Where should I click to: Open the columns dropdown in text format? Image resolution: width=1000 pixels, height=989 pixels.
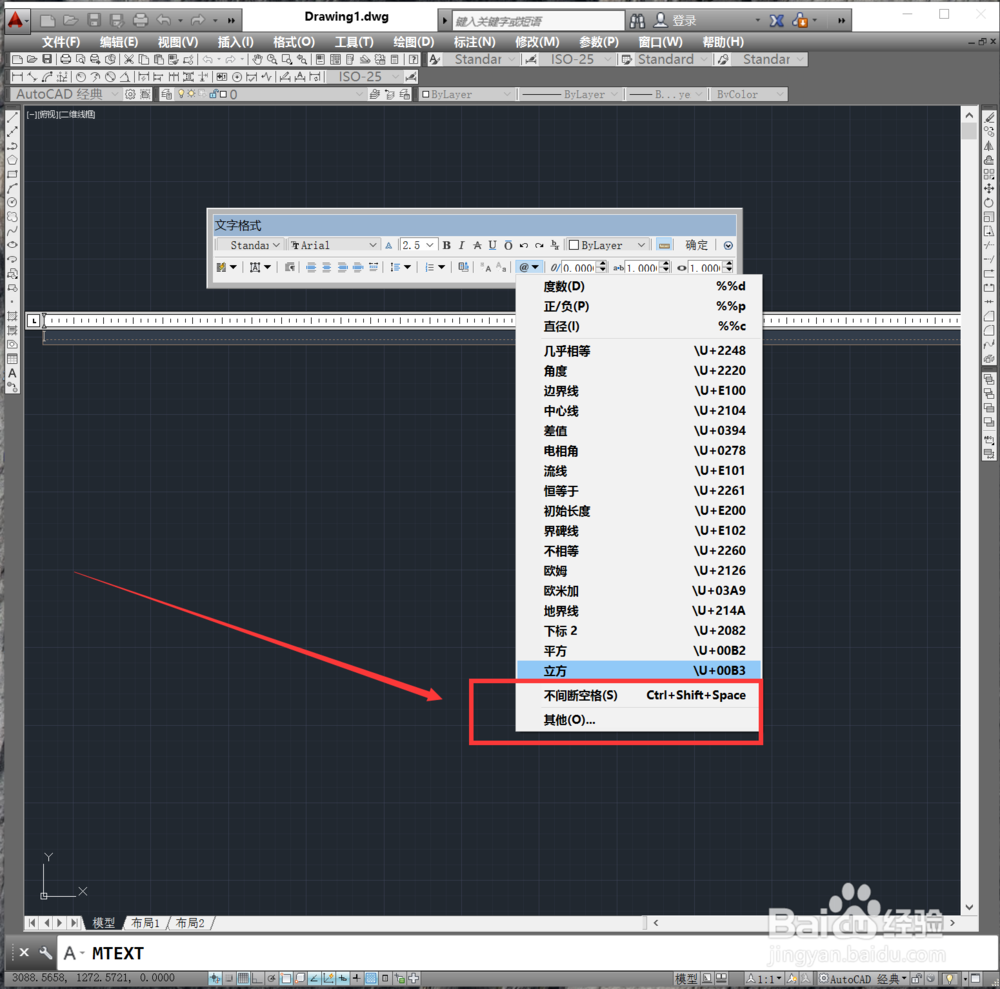click(226, 267)
